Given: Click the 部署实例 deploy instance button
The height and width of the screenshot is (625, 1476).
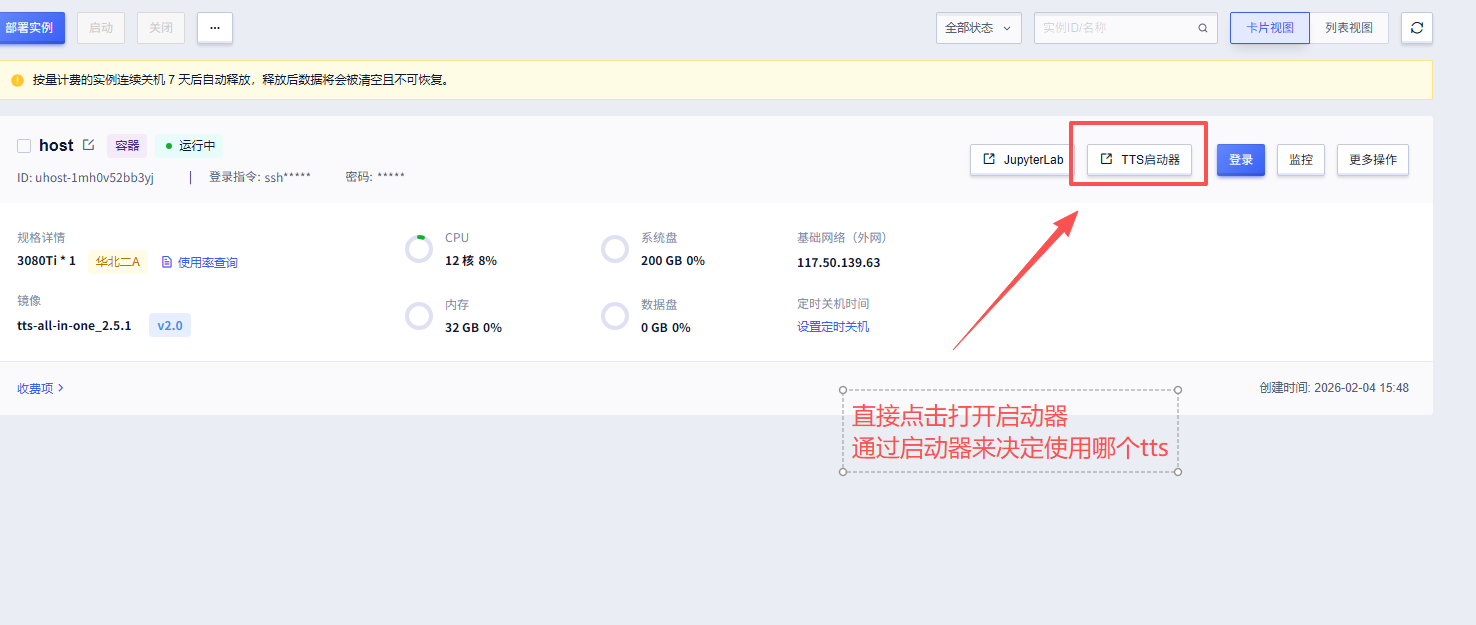Looking at the screenshot, I should [31, 27].
